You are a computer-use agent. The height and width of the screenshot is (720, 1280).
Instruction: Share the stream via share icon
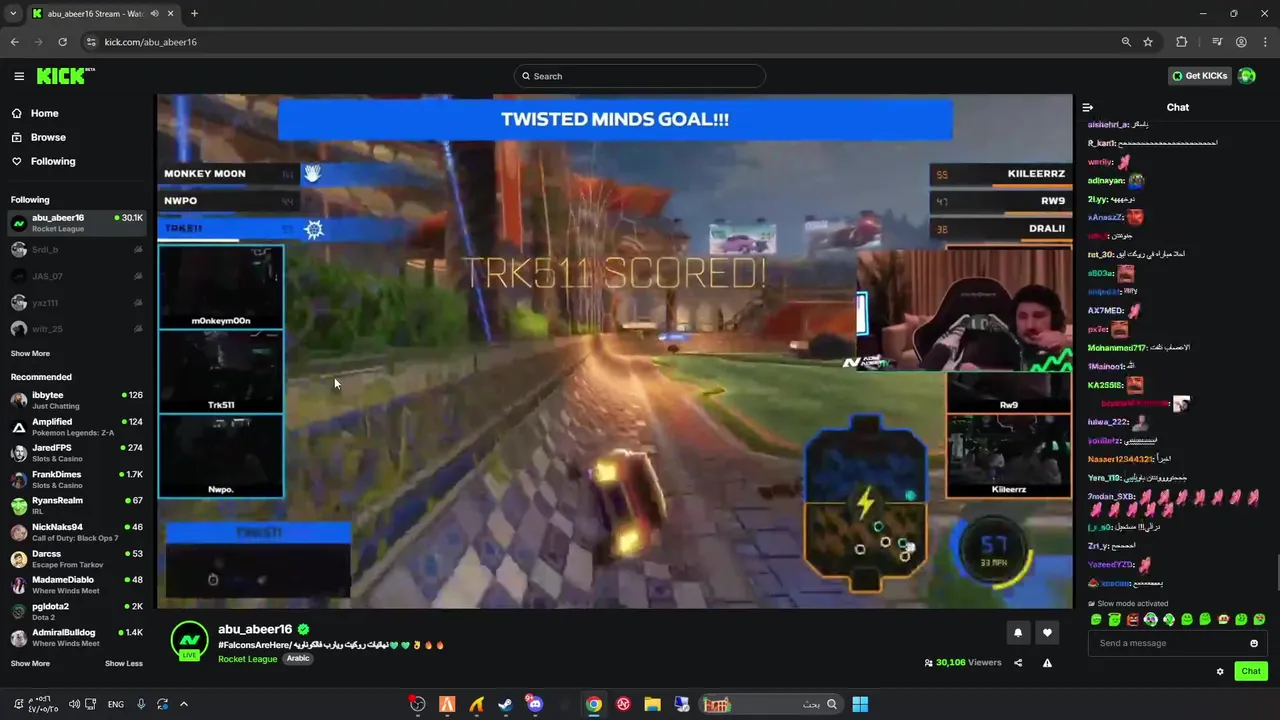click(x=1018, y=662)
